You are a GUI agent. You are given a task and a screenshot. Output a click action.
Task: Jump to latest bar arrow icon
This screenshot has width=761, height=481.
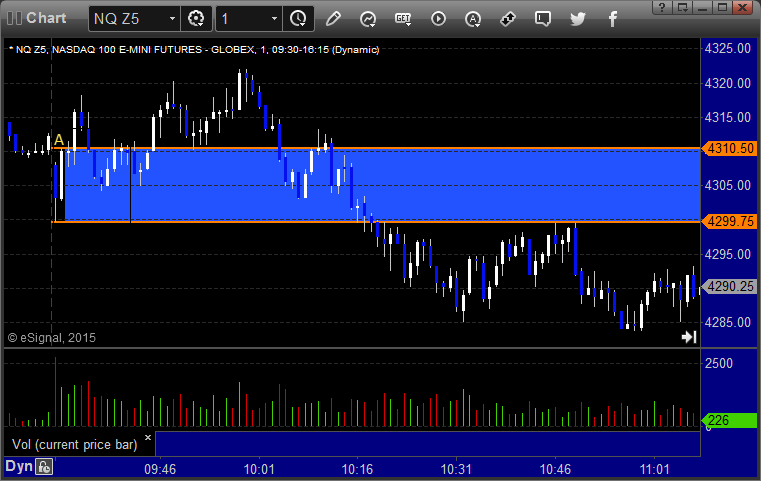click(x=689, y=337)
